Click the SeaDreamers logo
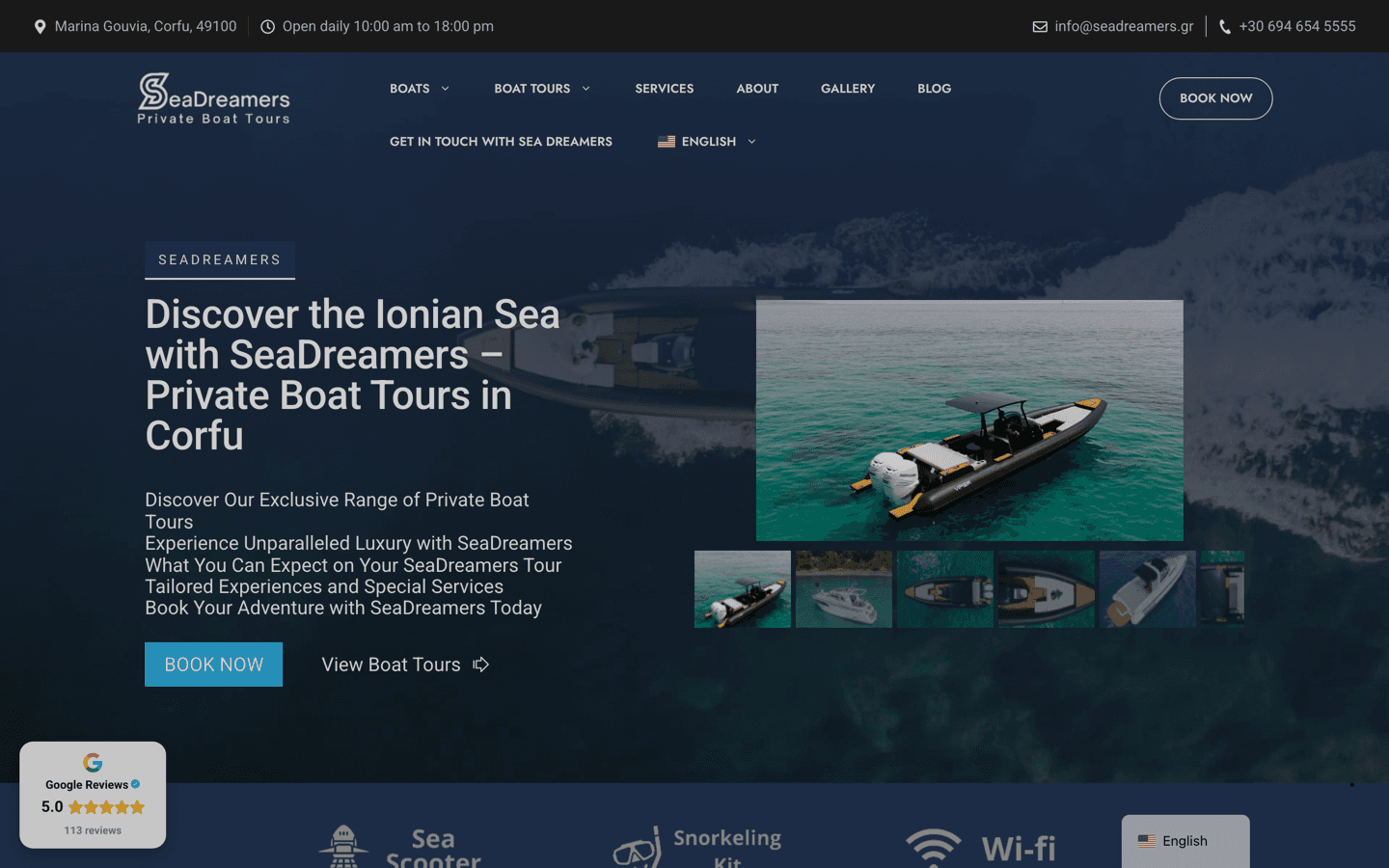This screenshot has width=1389, height=868. 213,97
